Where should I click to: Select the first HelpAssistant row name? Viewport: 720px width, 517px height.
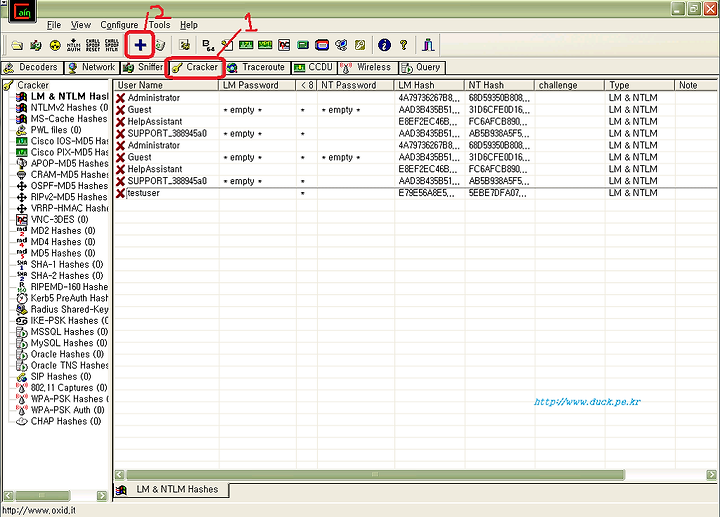pos(155,122)
